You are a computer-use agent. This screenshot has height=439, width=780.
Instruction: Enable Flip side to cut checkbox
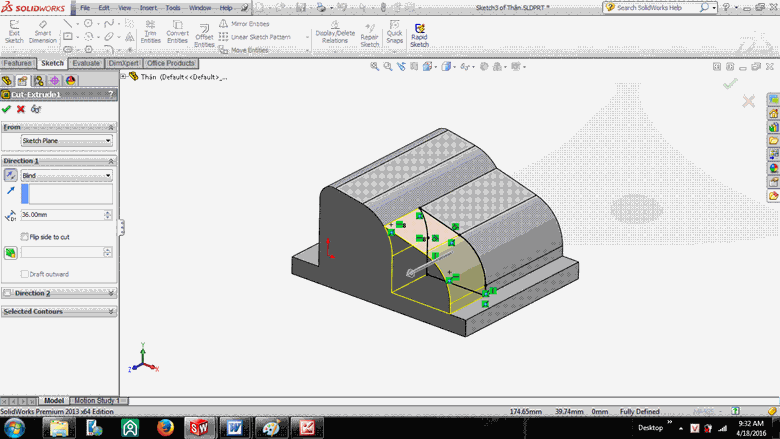click(25, 237)
